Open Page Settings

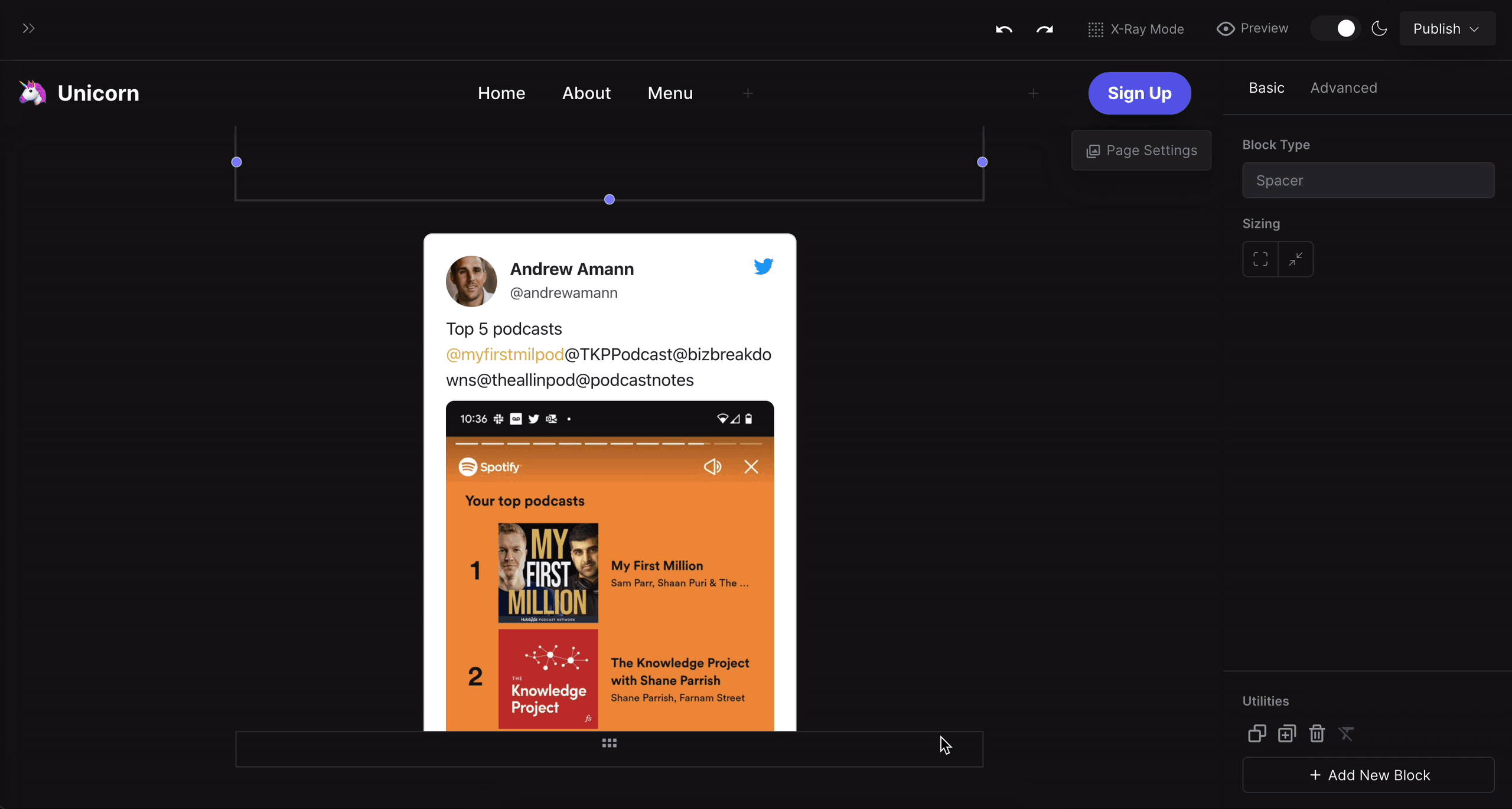click(1141, 151)
